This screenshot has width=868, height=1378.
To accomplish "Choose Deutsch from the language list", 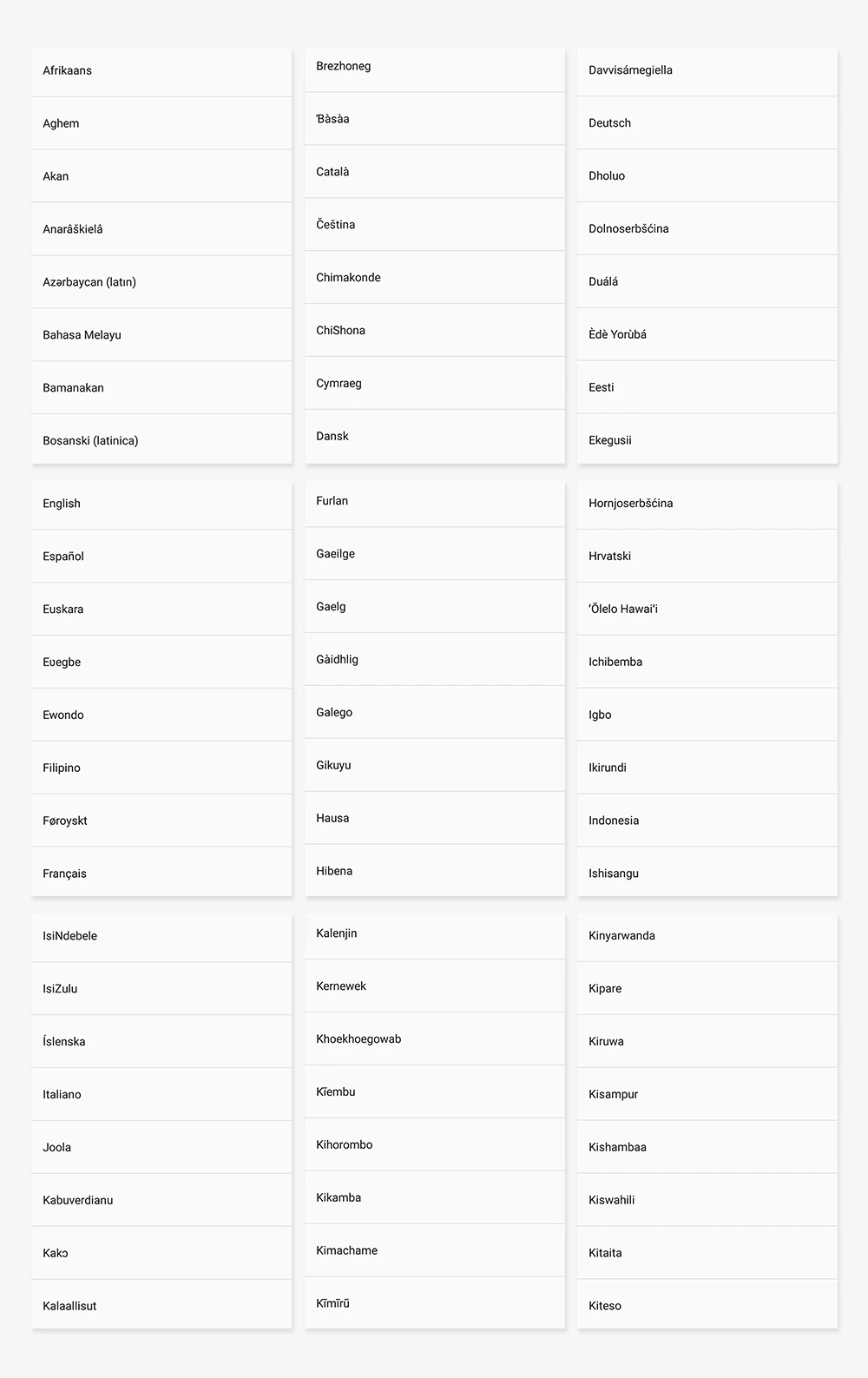I will pyautogui.click(x=707, y=122).
